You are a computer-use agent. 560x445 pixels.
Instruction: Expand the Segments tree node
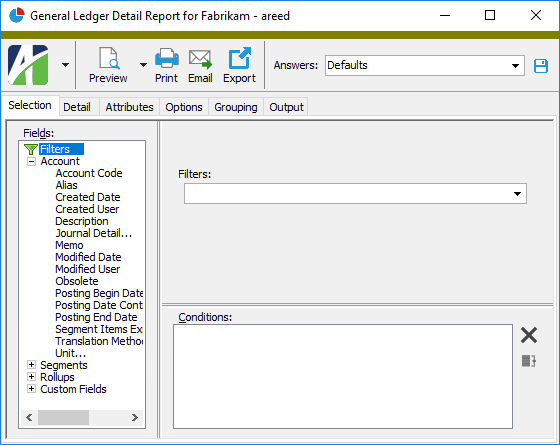(31, 365)
